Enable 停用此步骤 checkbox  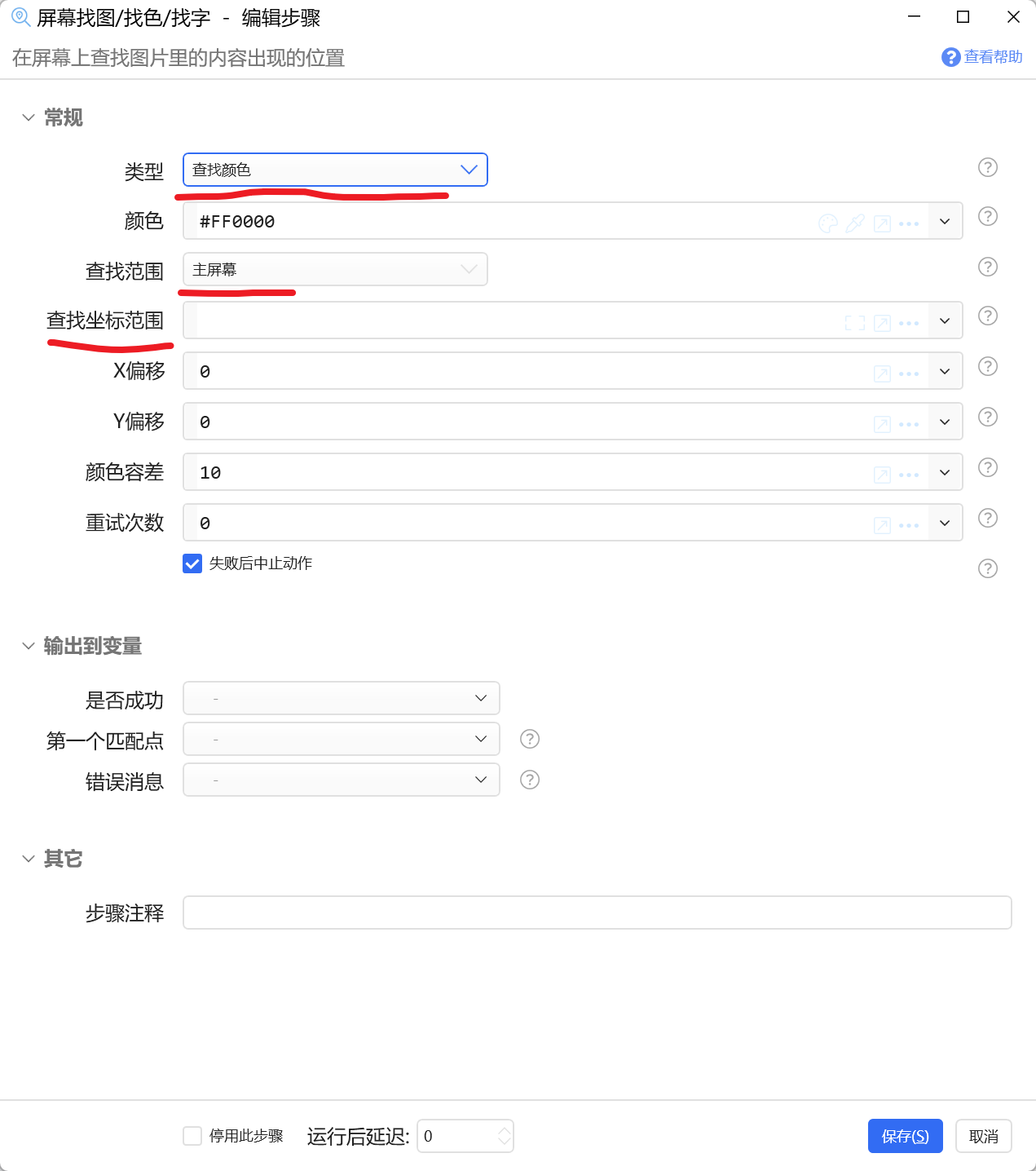(192, 1136)
